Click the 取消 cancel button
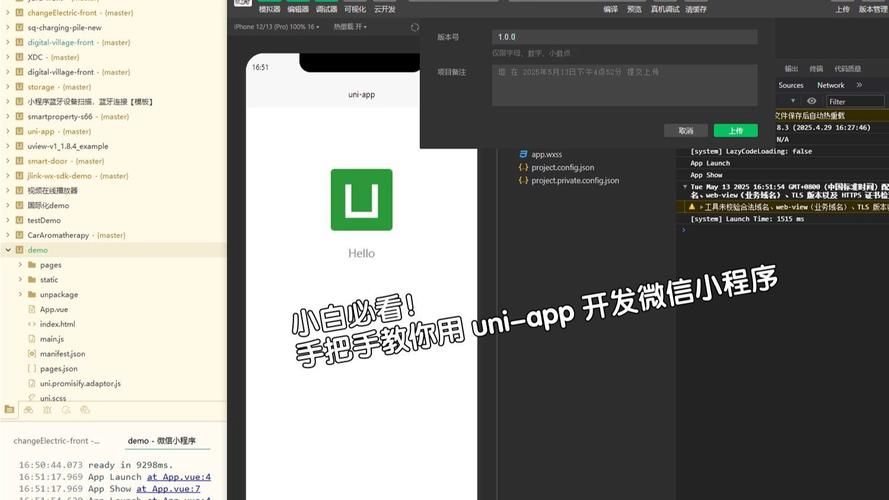The image size is (889, 500). coord(685,130)
